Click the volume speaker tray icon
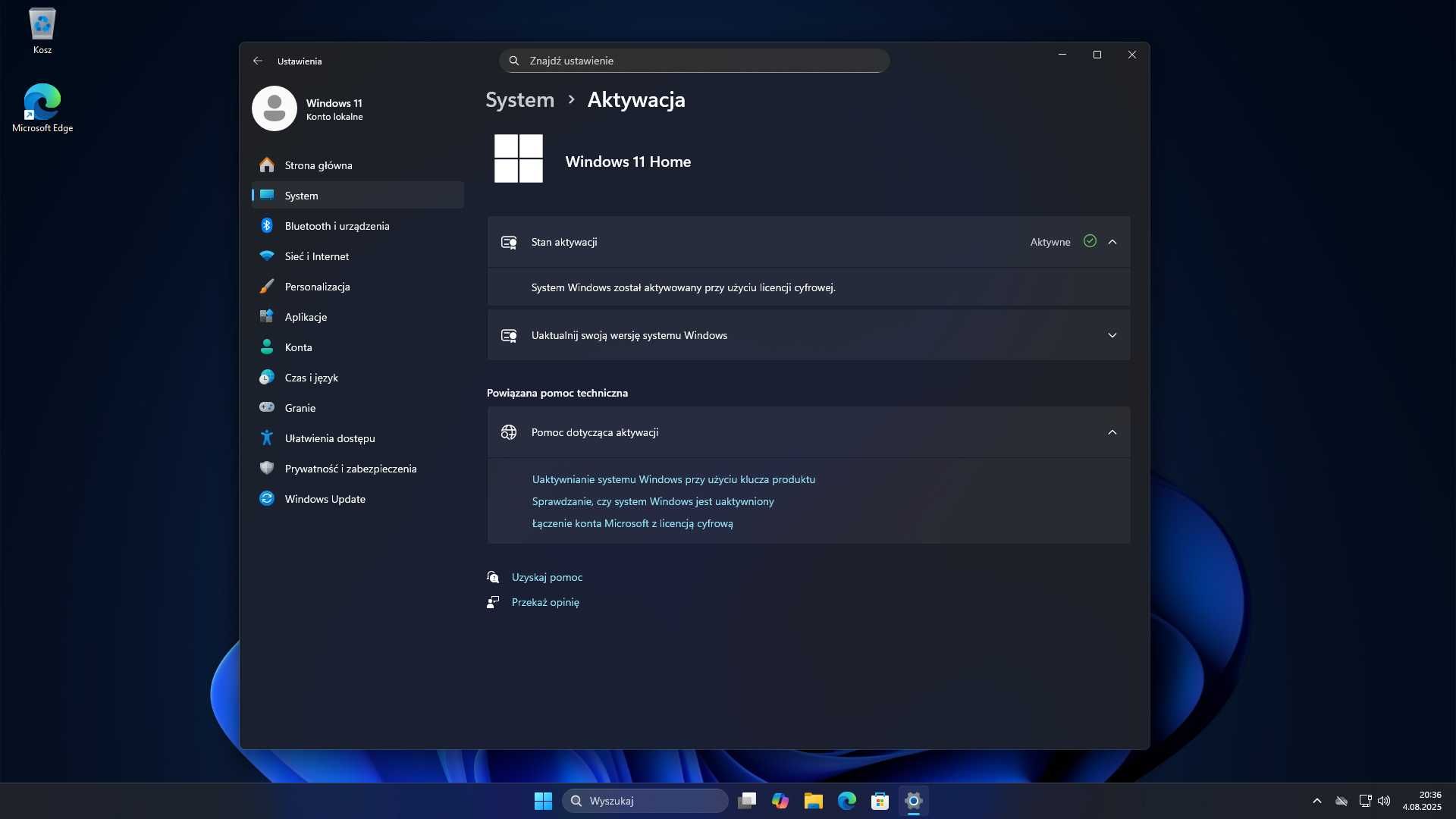The image size is (1456, 819). [x=1384, y=801]
